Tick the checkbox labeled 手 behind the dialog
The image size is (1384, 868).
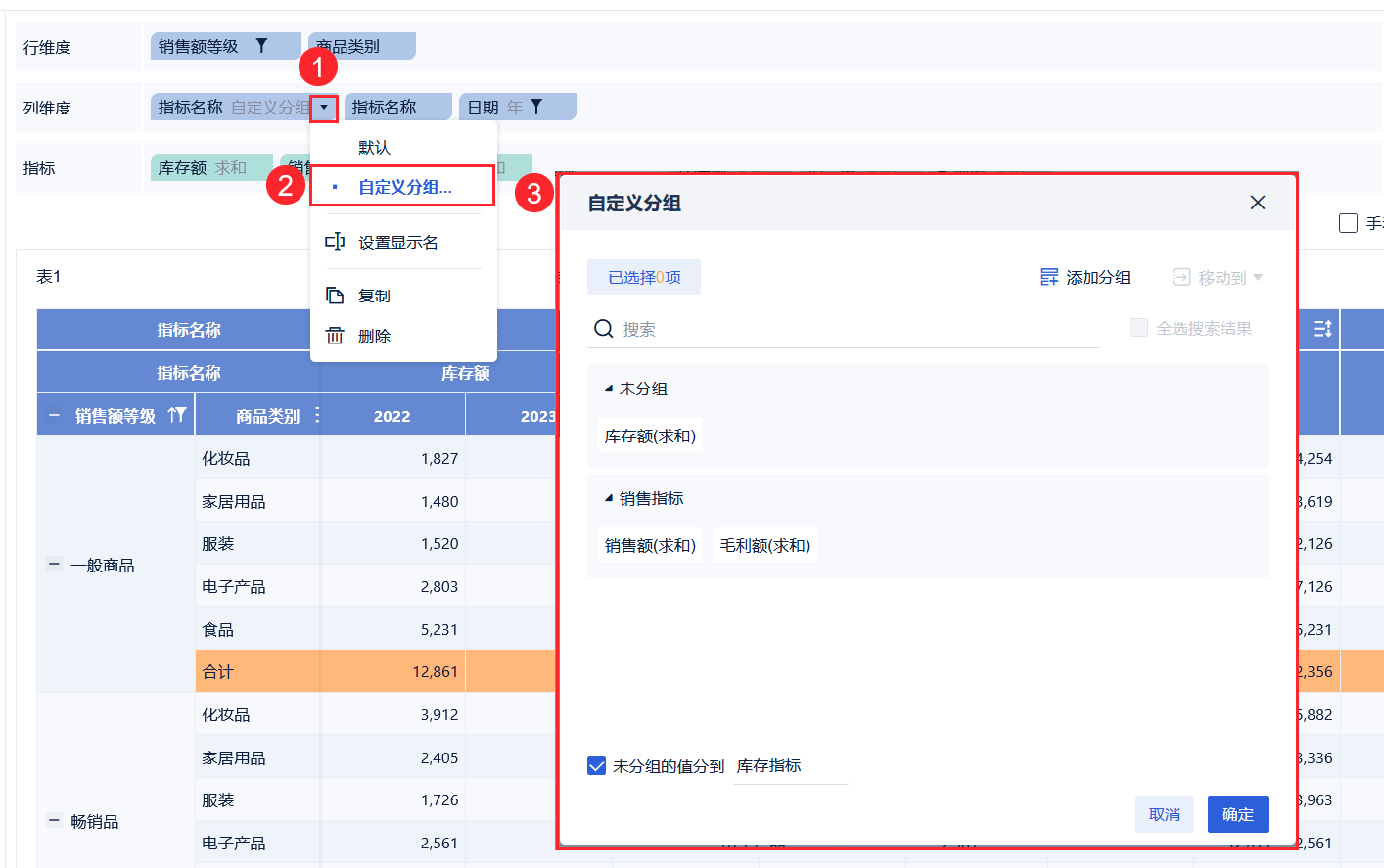(x=1348, y=223)
